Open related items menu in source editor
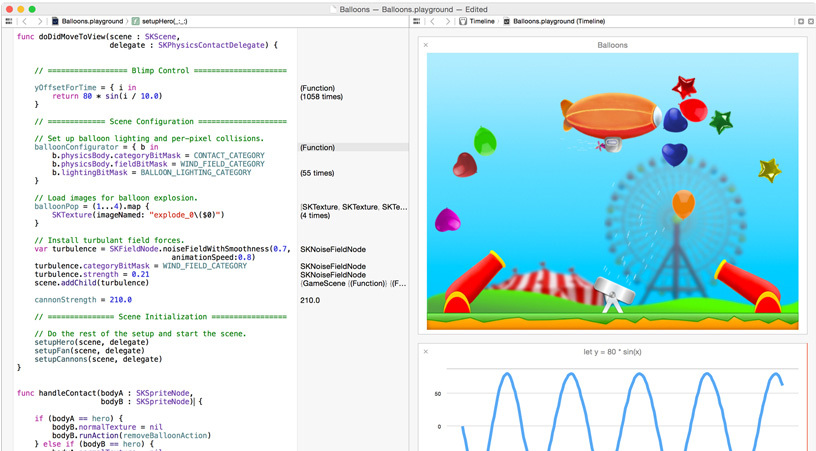The image size is (816, 451). pyautogui.click(x=8, y=21)
